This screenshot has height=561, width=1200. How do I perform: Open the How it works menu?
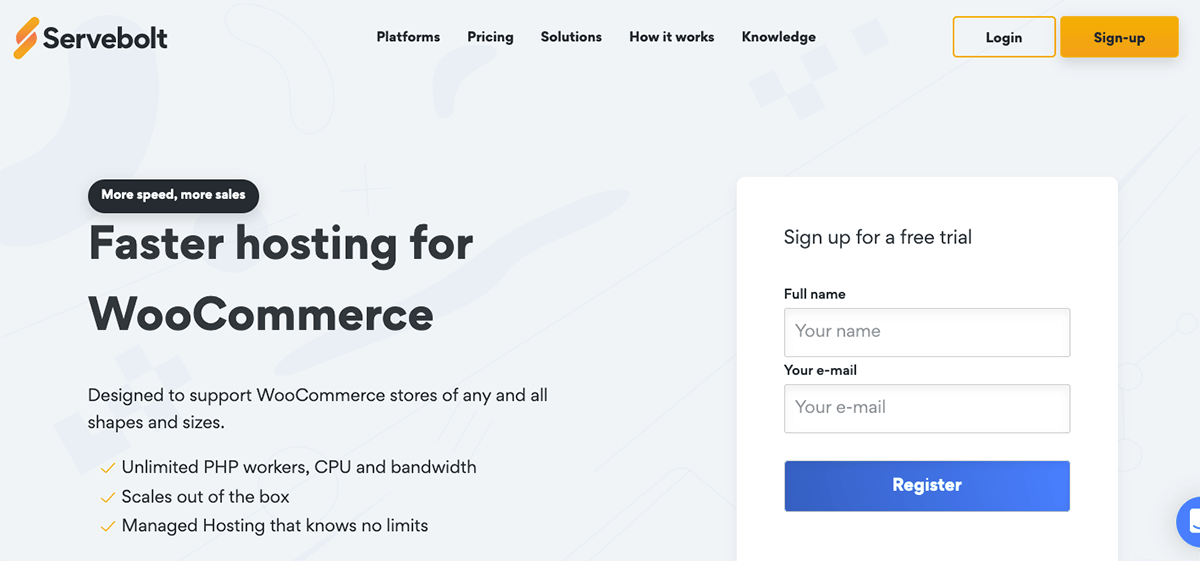coord(671,37)
